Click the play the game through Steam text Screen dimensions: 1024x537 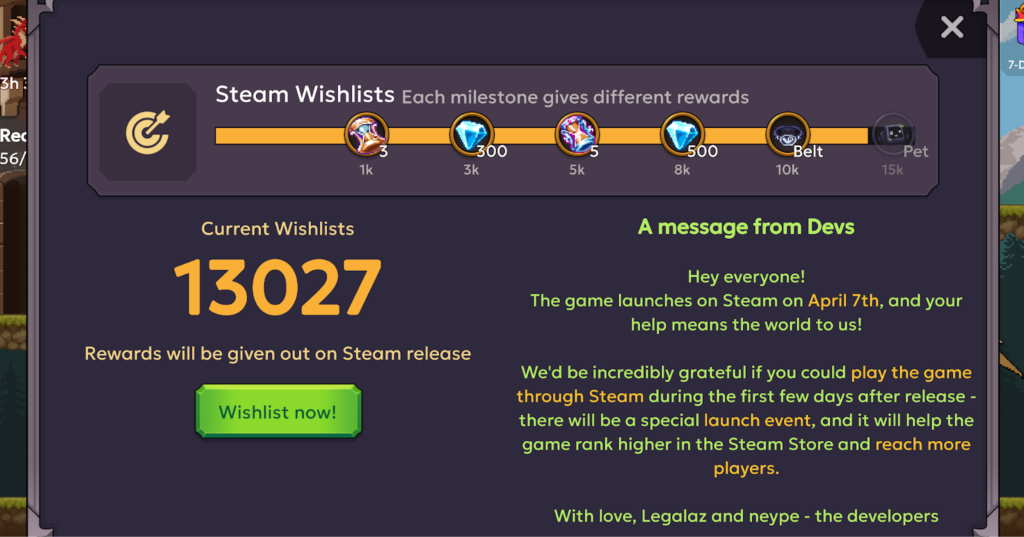[744, 384]
